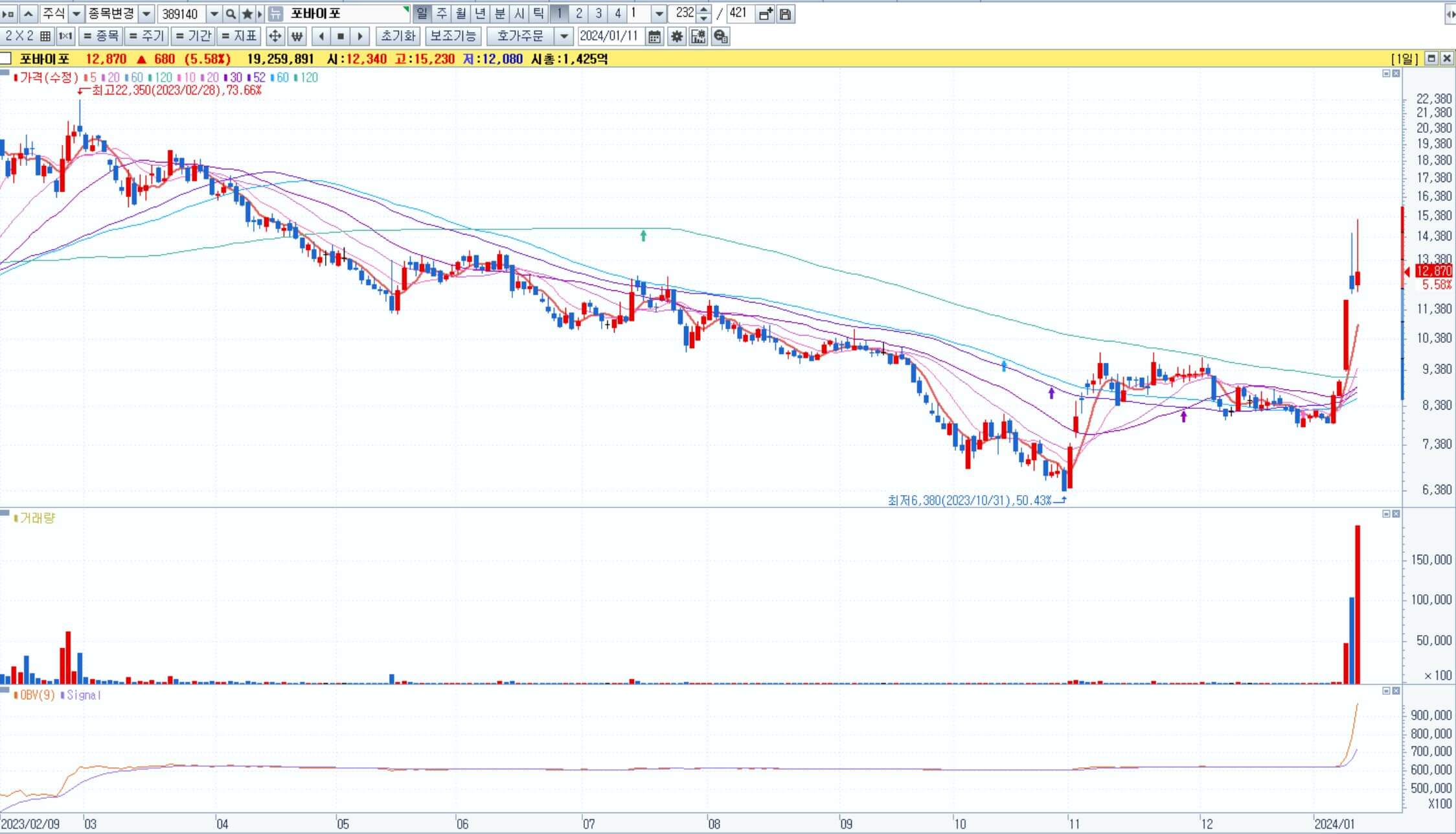Viewport: 1456px width, 834px height.
Task: Open the stock code 389140 dropdown
Action: pos(214,14)
